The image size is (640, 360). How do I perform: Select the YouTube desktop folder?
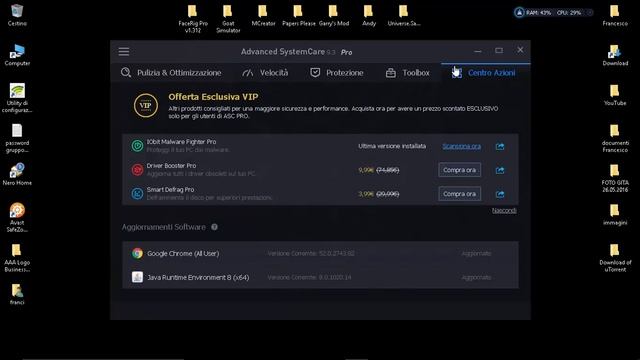click(615, 95)
